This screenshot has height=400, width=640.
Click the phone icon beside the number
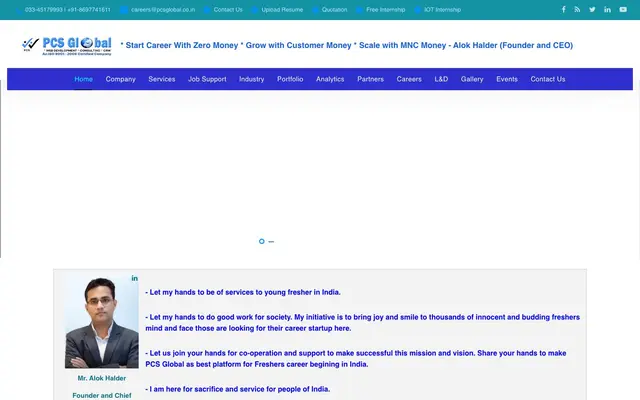point(19,10)
